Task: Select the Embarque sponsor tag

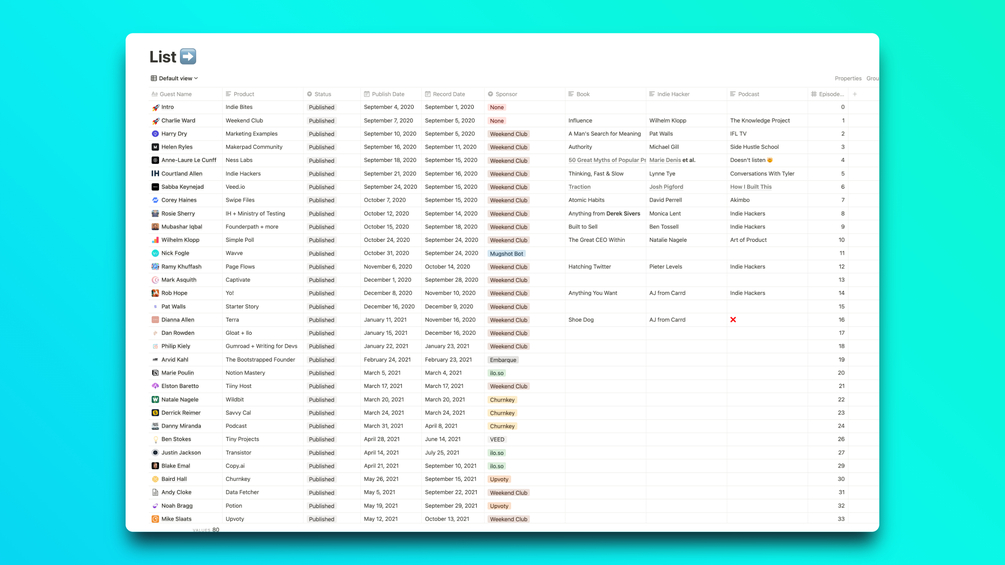Action: pos(503,360)
